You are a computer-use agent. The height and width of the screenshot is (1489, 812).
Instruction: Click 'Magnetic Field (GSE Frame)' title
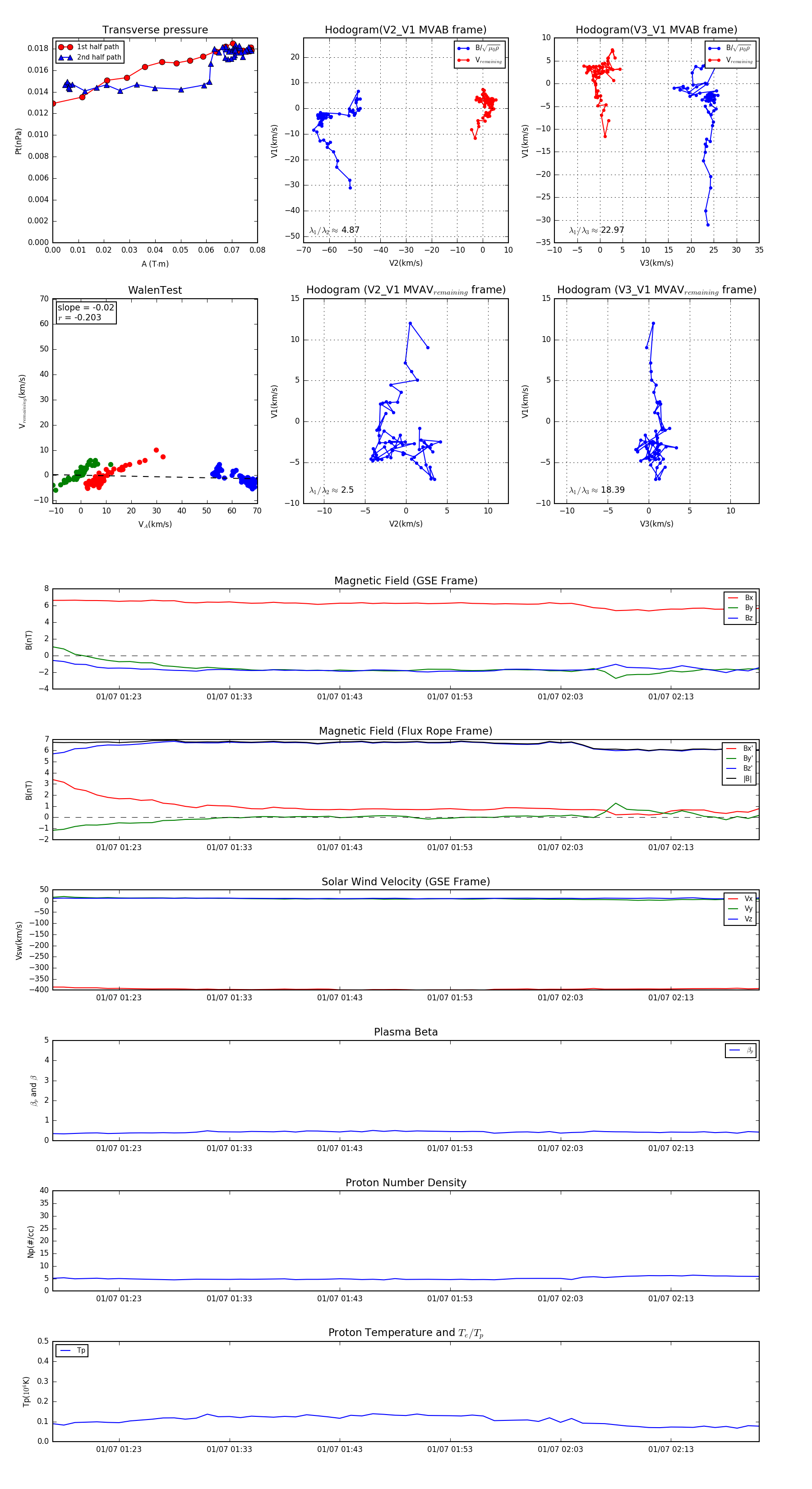[406, 581]
